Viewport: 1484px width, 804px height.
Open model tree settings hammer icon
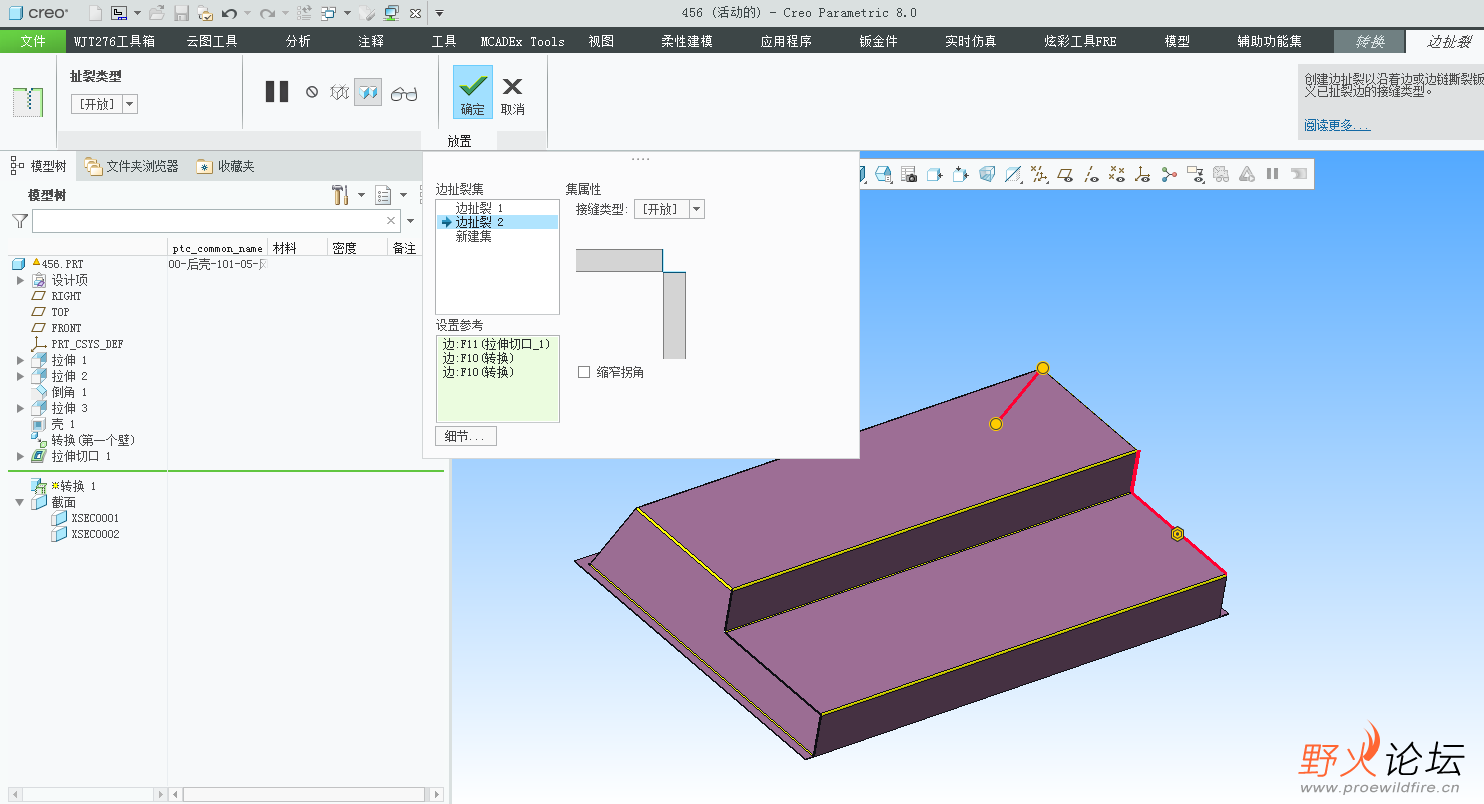340,194
